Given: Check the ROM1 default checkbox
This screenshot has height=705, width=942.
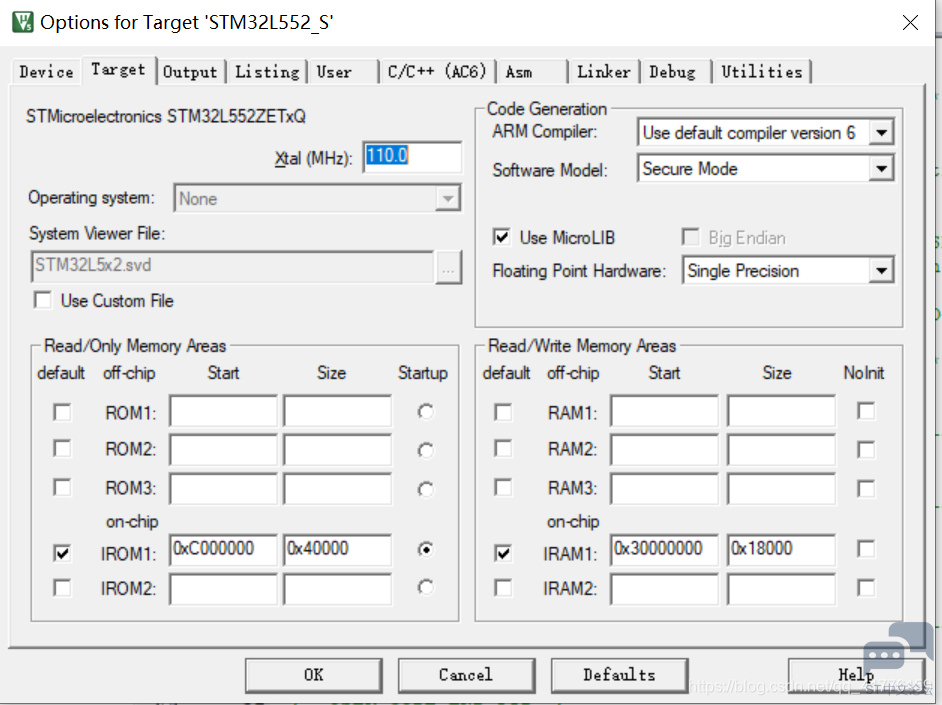Looking at the screenshot, I should (62, 413).
